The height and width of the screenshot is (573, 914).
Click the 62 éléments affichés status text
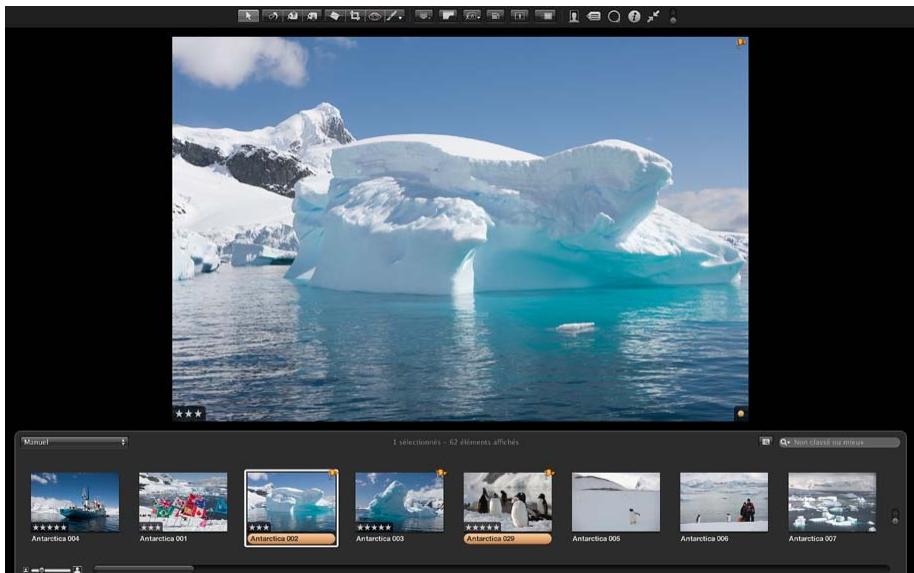coord(484,442)
